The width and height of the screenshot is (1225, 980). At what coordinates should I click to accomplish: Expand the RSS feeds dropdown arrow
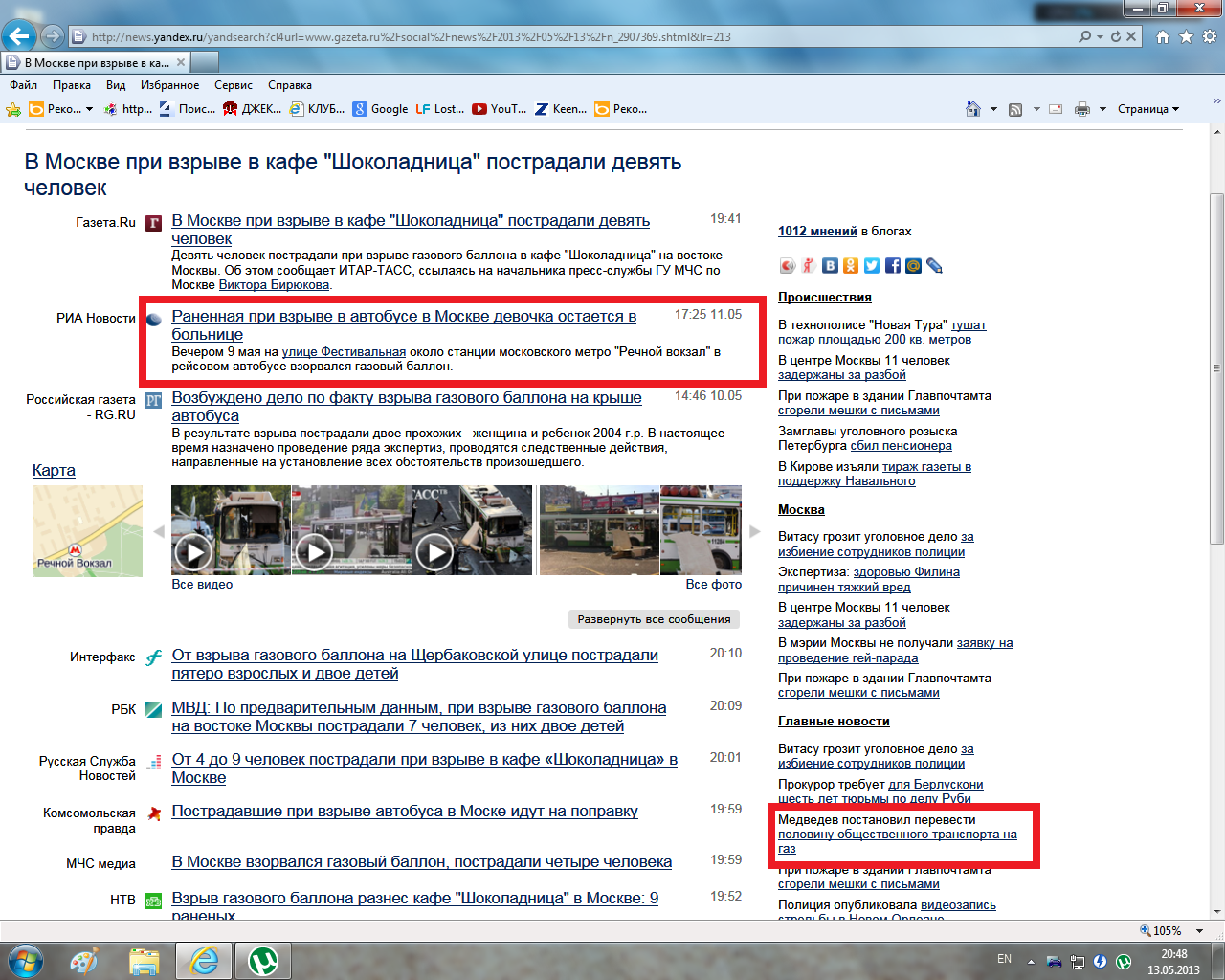click(1036, 109)
